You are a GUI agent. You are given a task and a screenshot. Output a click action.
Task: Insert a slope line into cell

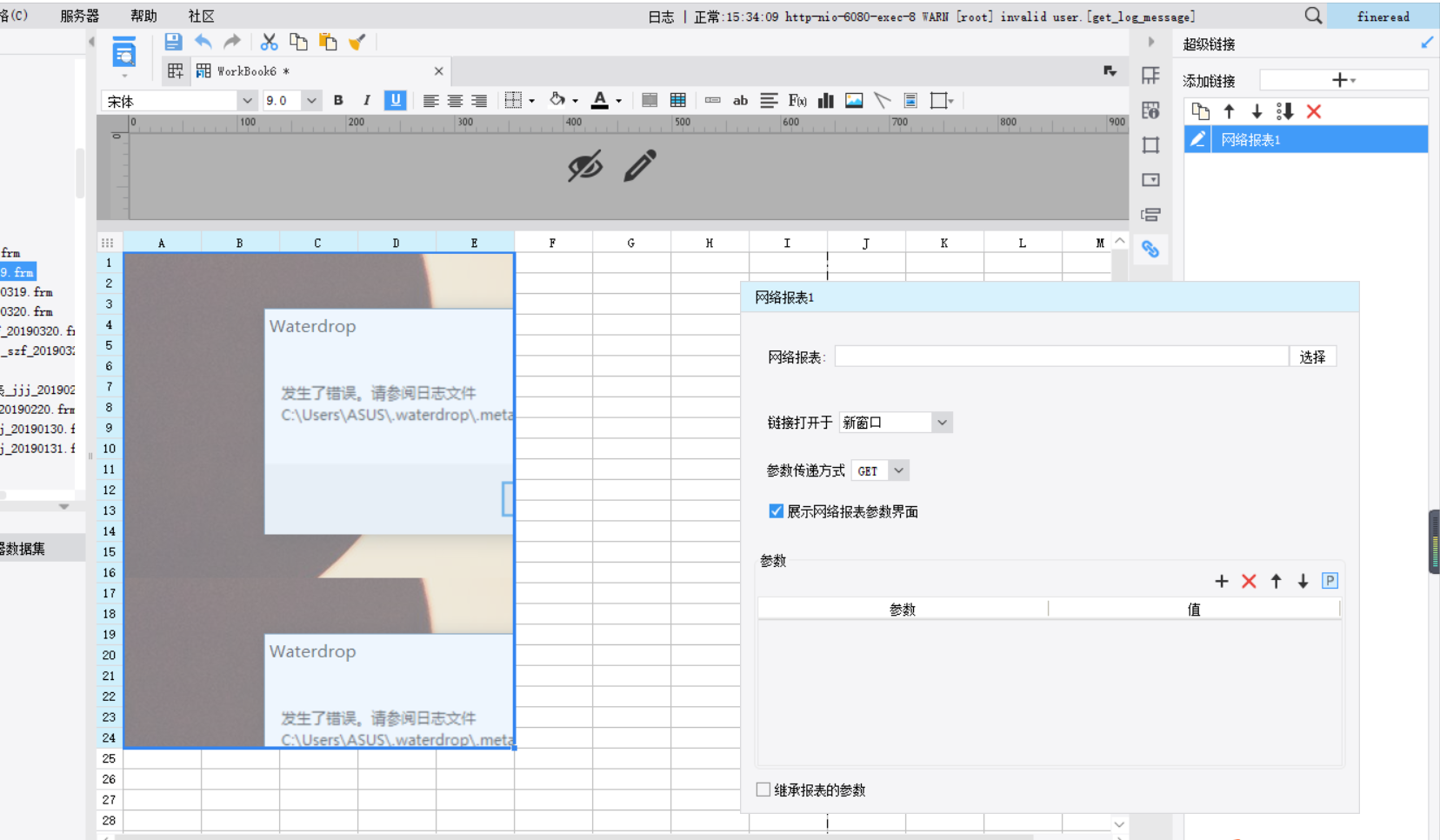[883, 101]
